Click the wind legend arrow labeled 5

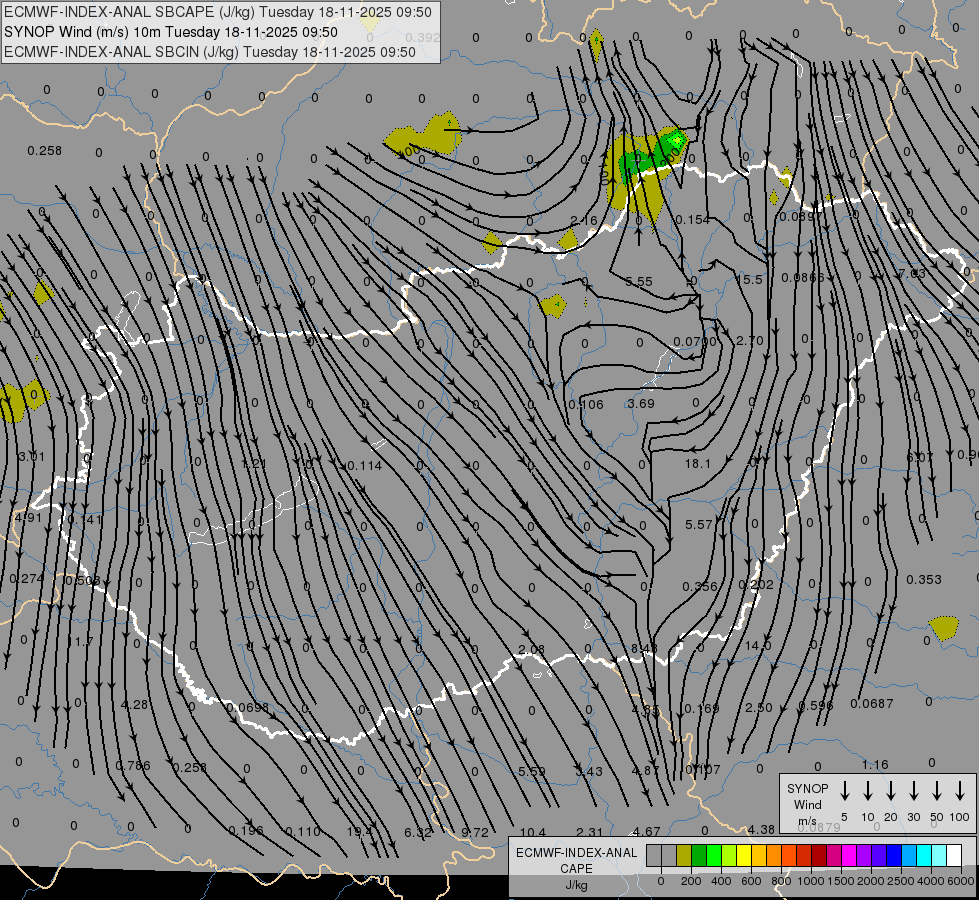click(844, 791)
